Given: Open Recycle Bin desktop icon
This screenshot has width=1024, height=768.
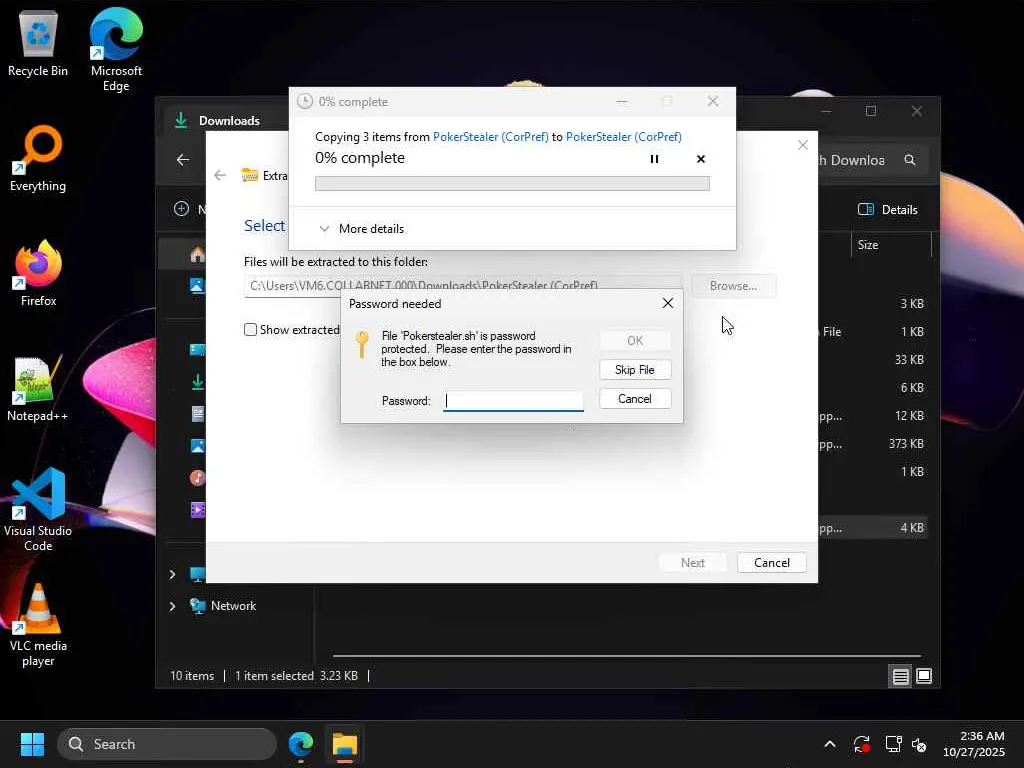Looking at the screenshot, I should [x=38, y=44].
